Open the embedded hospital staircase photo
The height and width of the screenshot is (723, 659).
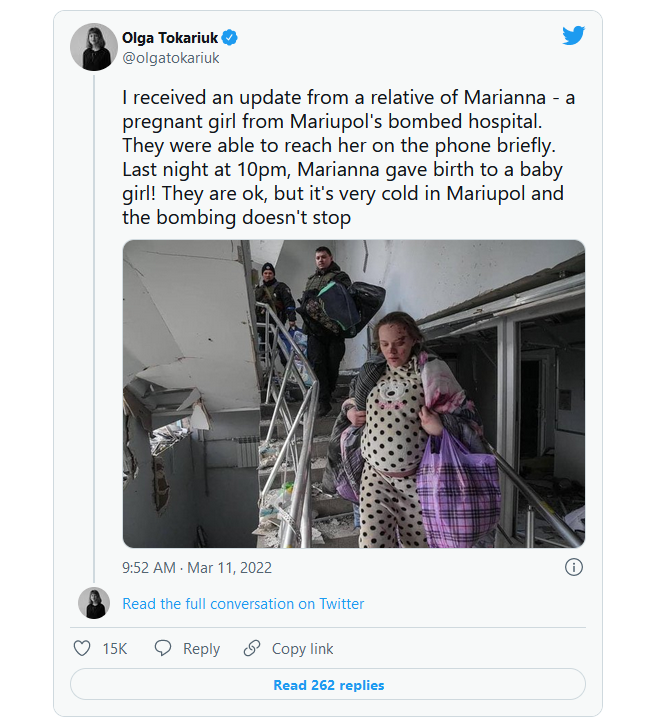click(x=354, y=394)
